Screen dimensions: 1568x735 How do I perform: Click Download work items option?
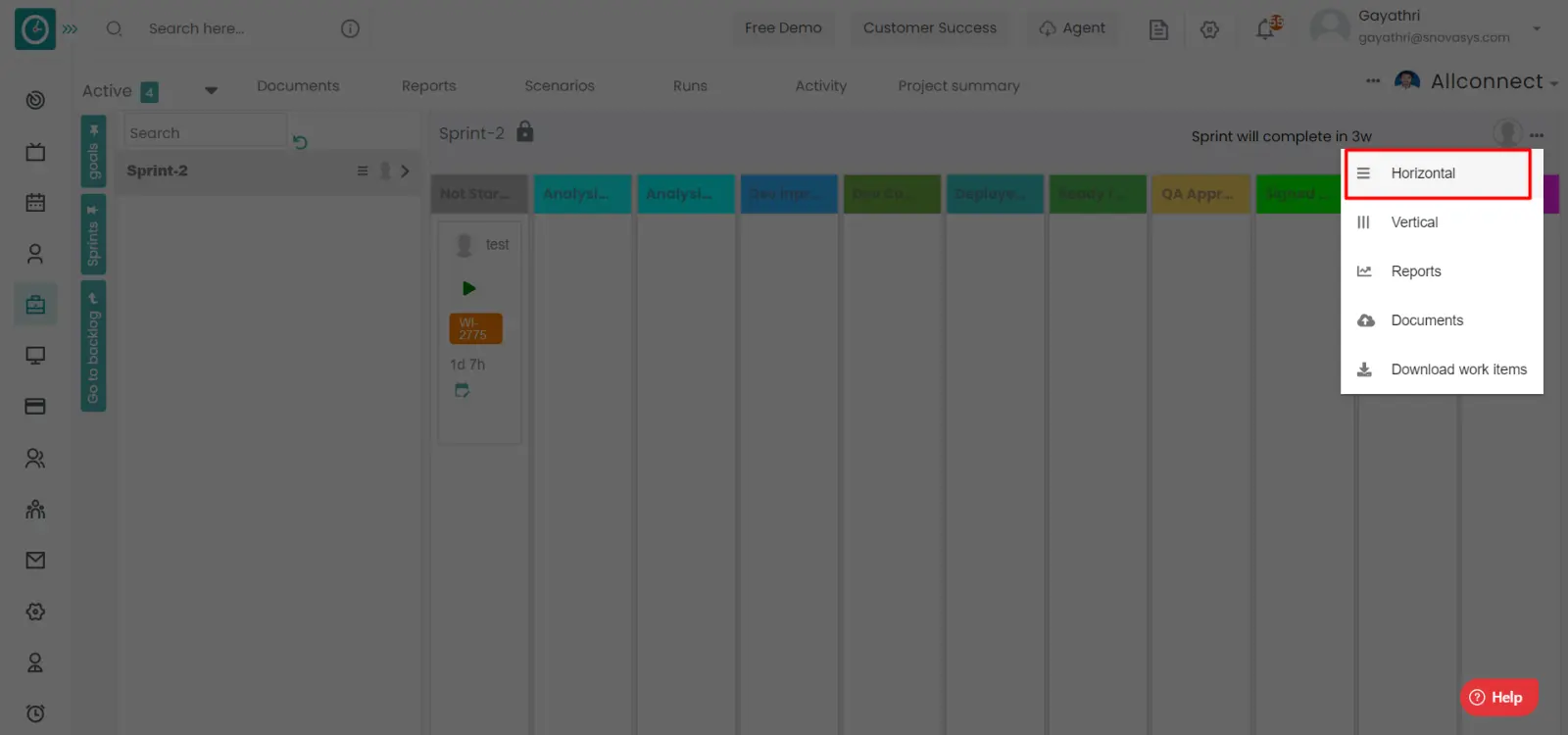(1457, 369)
